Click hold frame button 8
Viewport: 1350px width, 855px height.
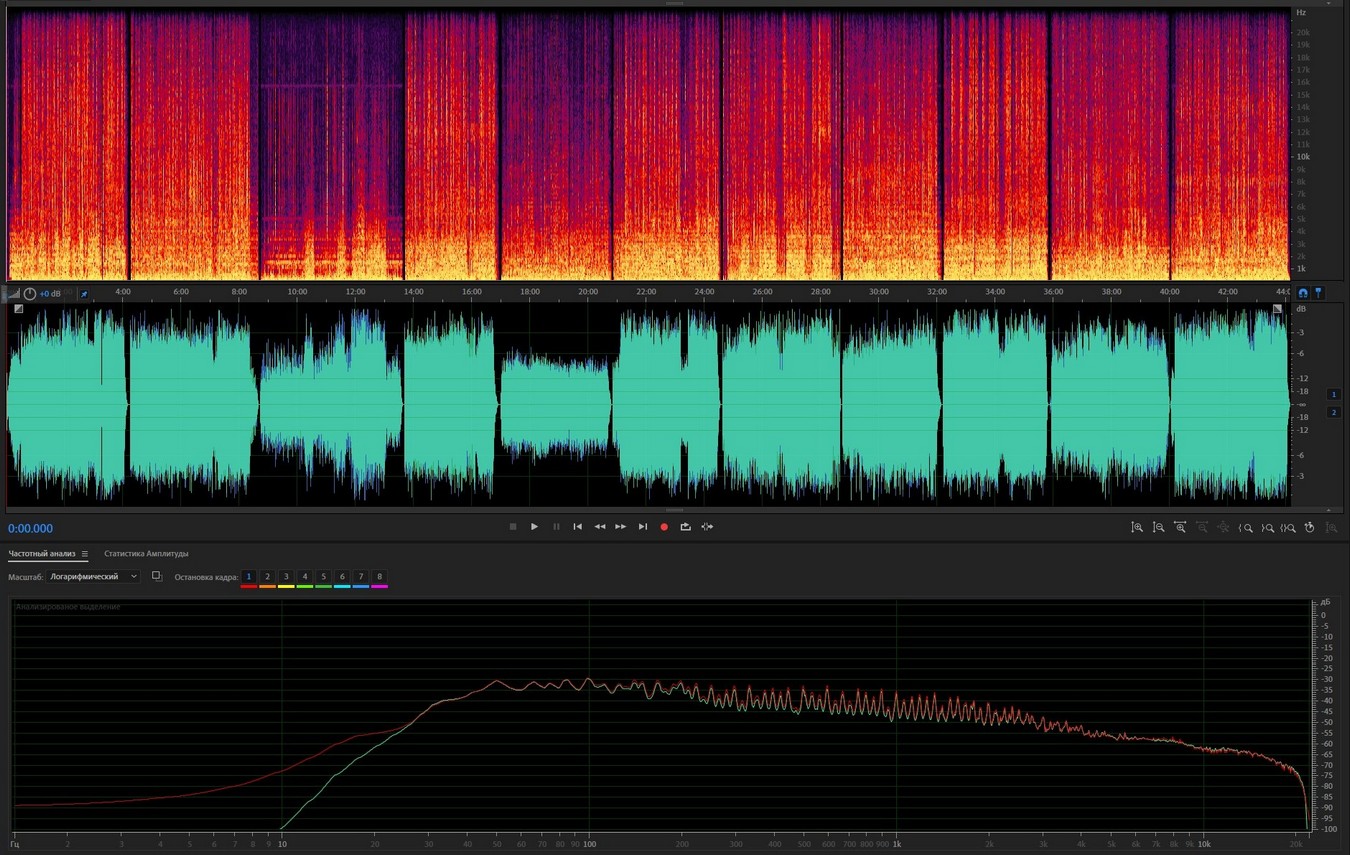click(x=379, y=577)
